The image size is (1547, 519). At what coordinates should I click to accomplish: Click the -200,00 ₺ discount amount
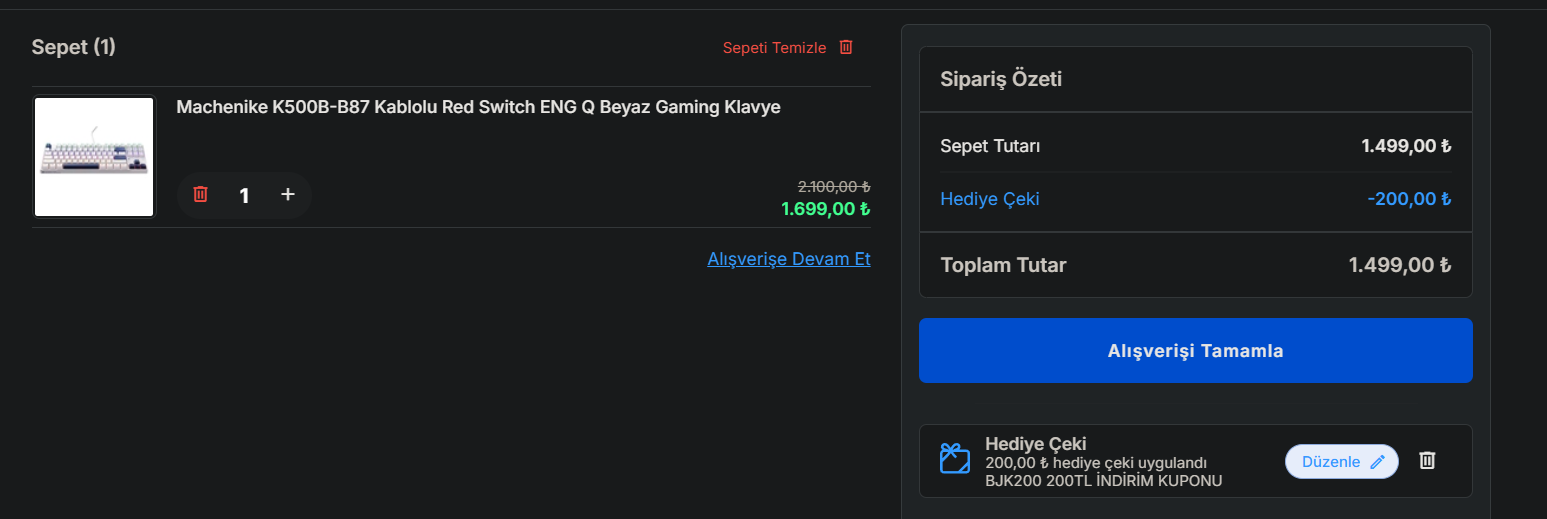1408,199
